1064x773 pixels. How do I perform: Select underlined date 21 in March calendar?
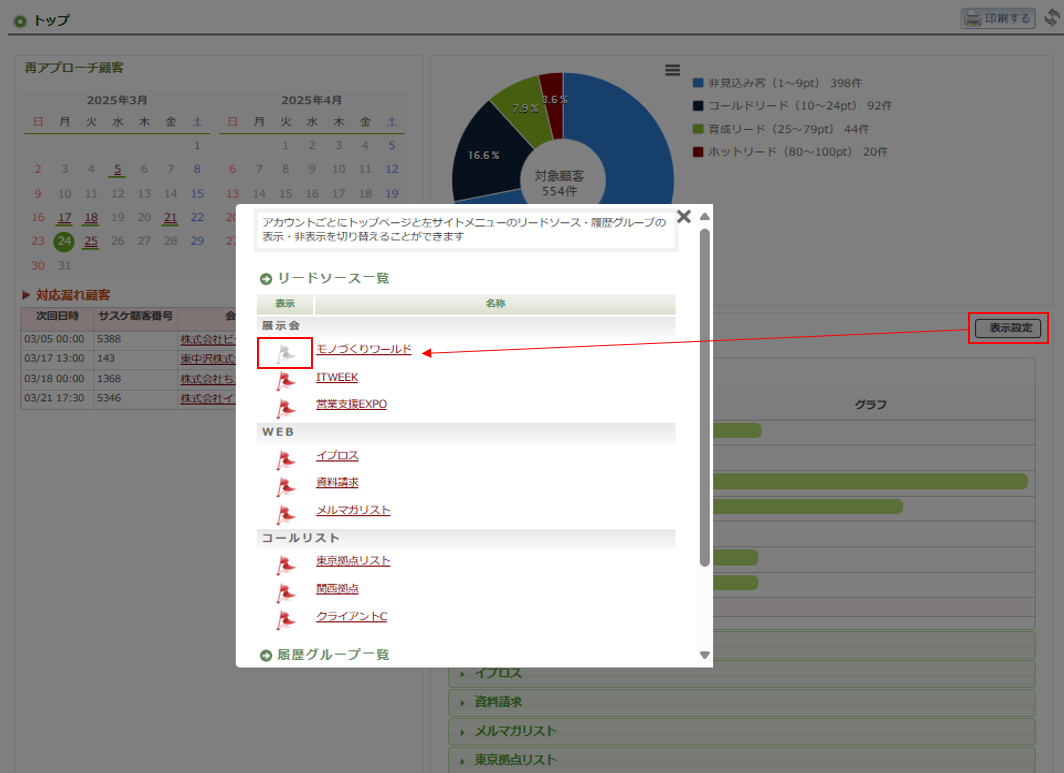coord(170,218)
